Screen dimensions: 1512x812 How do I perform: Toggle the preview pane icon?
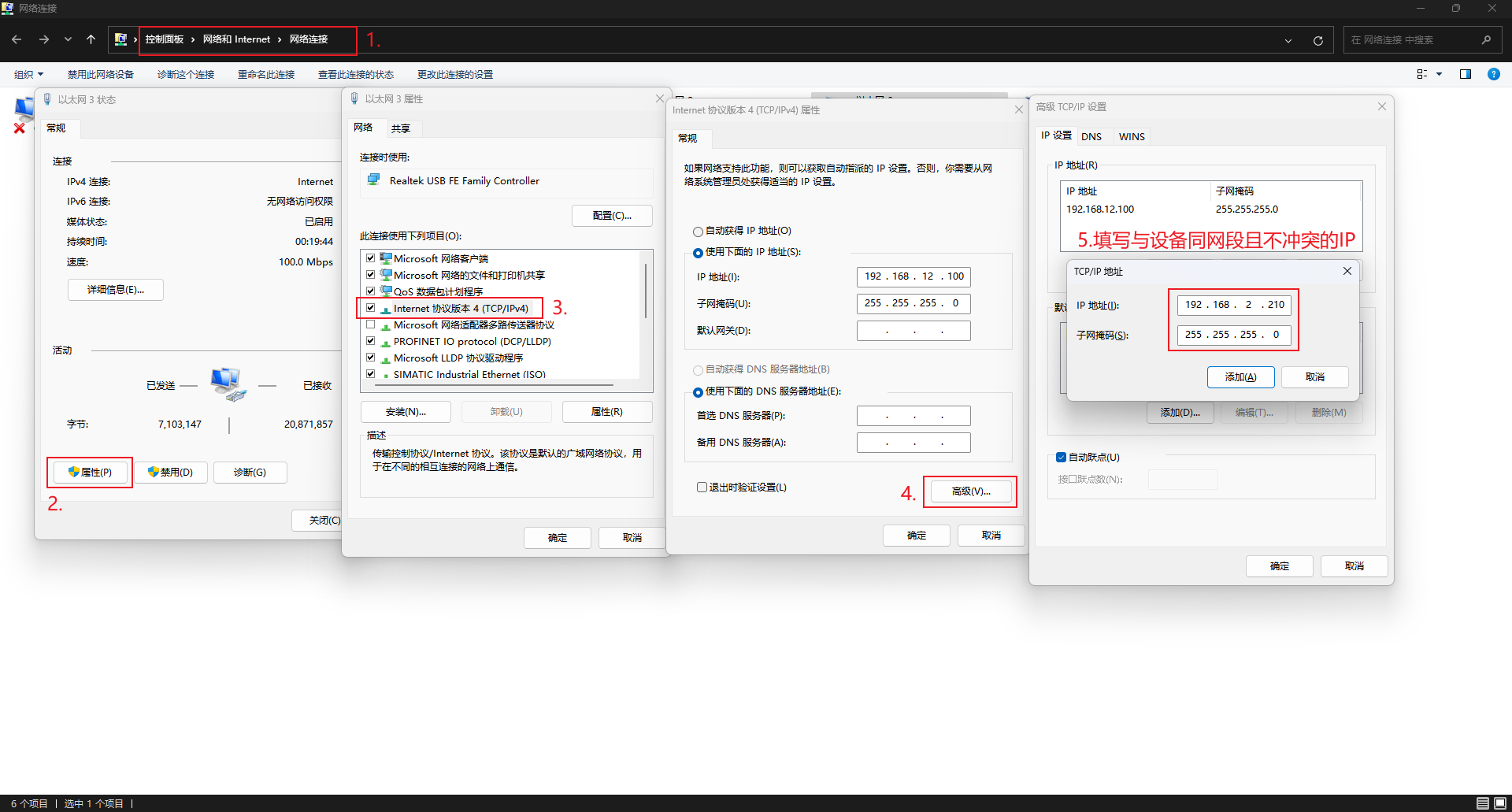[1466, 74]
